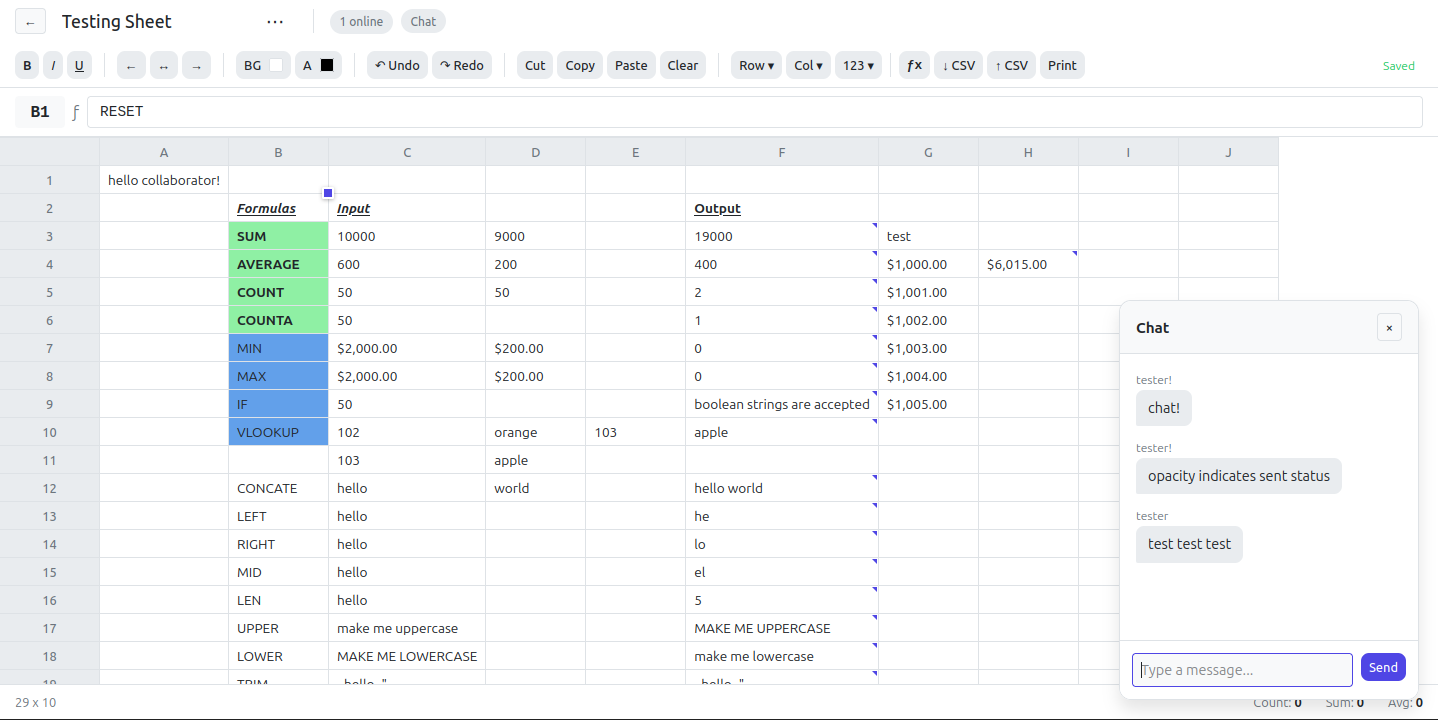Send the chat message
The width and height of the screenshot is (1438, 720).
pos(1383,666)
